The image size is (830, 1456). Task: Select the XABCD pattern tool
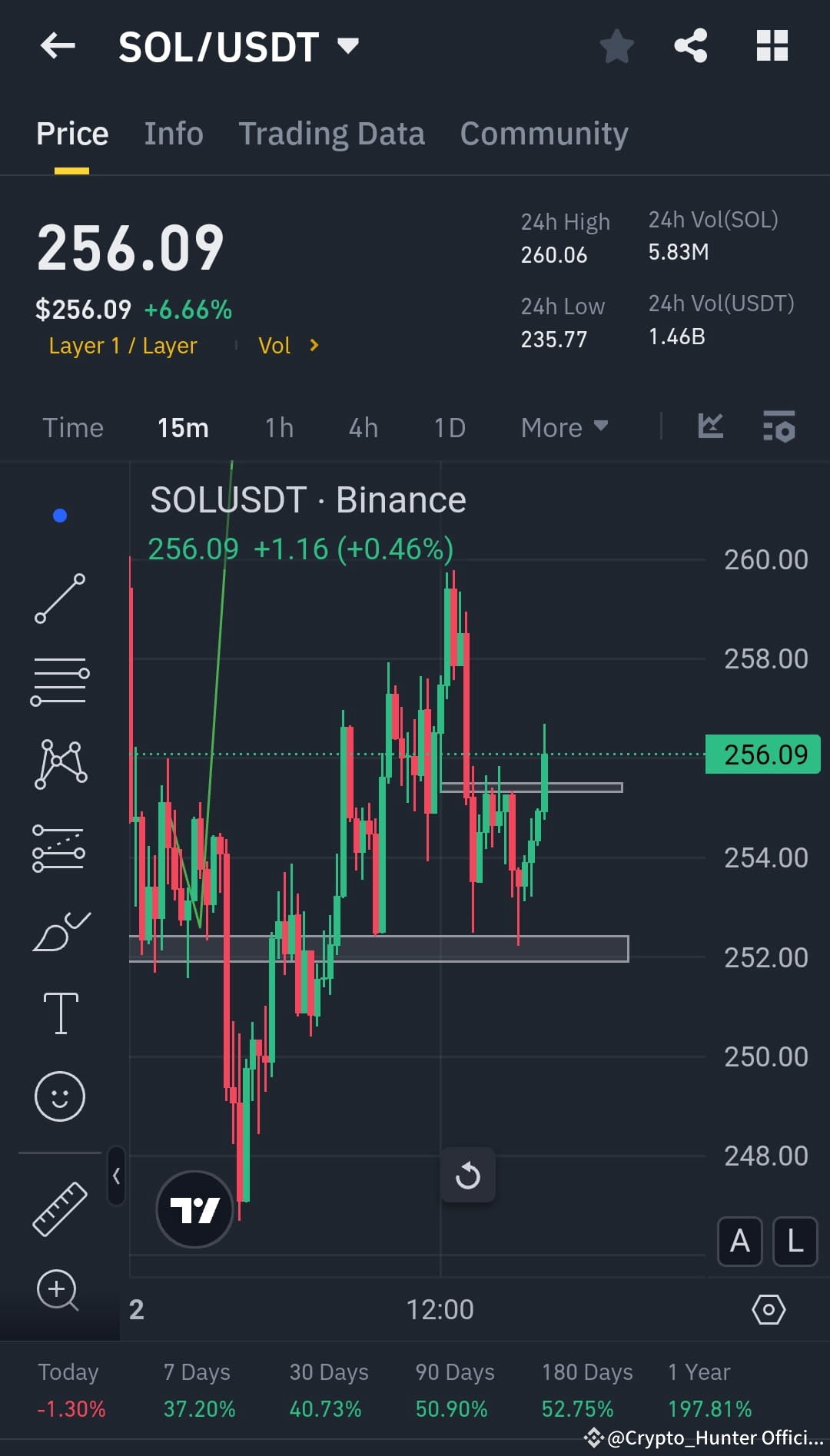pyautogui.click(x=60, y=762)
